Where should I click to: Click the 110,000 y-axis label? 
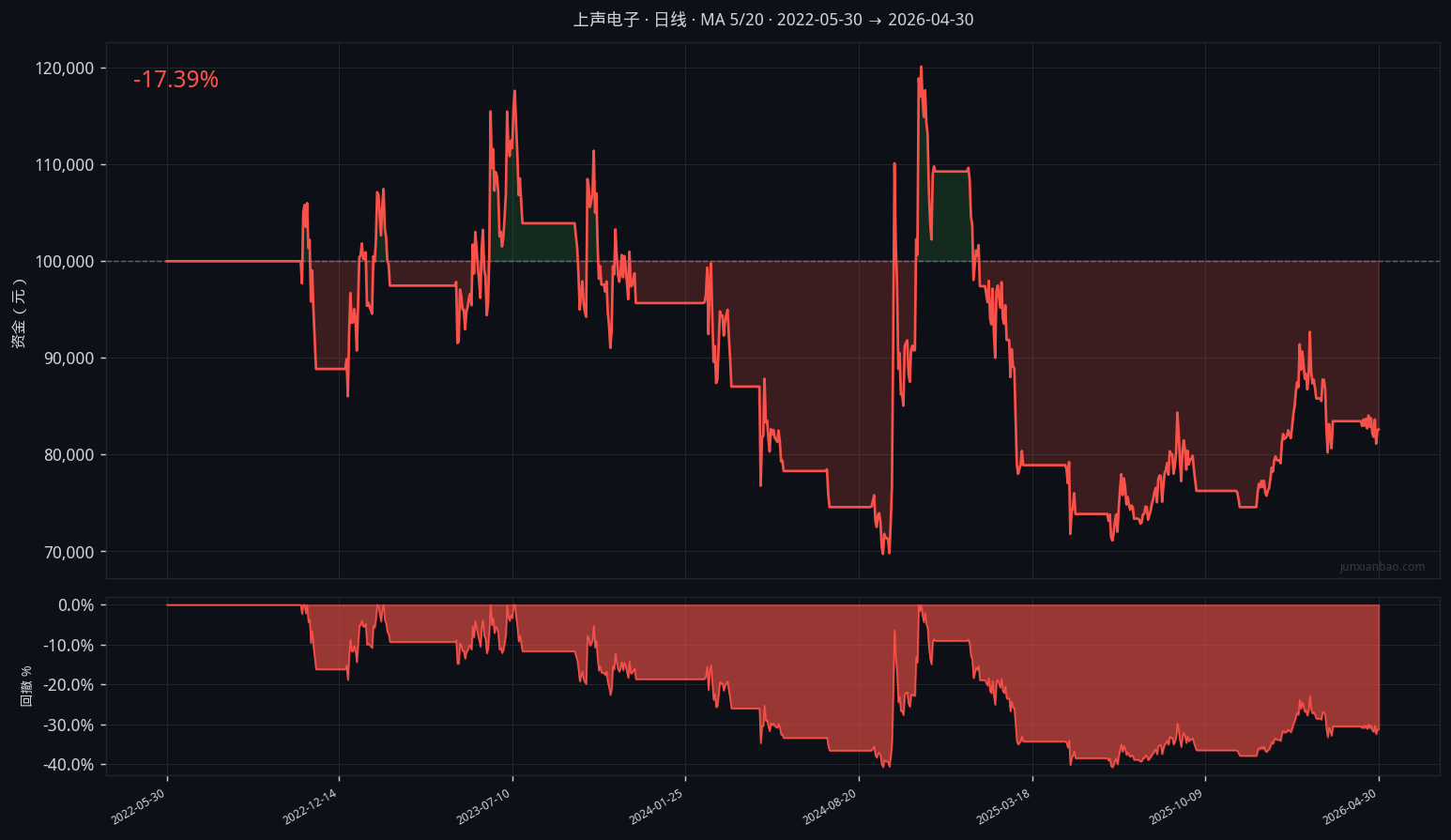(64, 165)
